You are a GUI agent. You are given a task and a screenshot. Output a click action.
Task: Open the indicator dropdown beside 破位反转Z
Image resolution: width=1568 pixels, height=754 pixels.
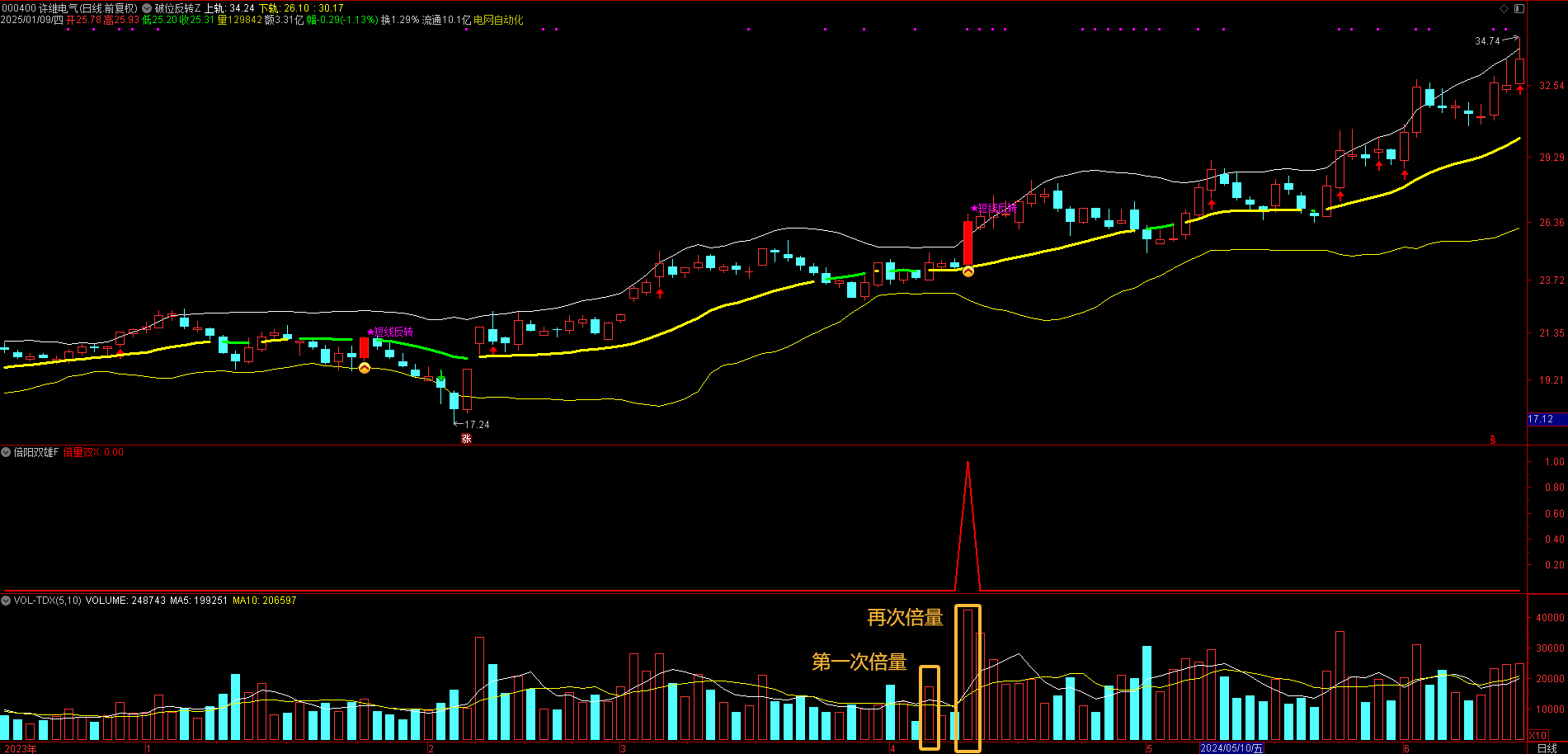click(x=148, y=8)
